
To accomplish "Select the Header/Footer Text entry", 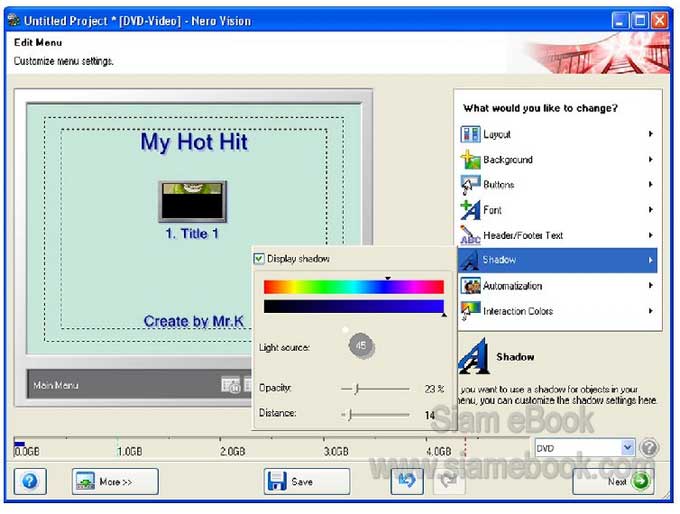I will (x=558, y=235).
